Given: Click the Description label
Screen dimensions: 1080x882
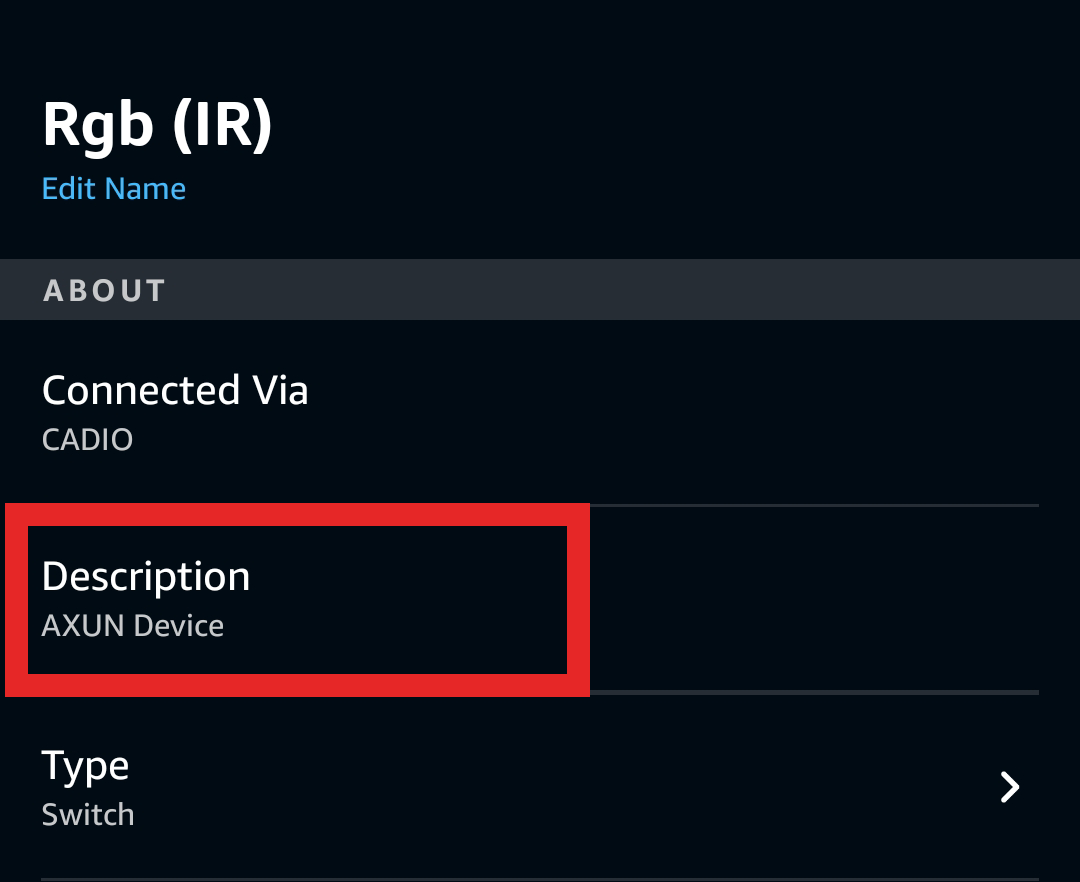Looking at the screenshot, I should click(146, 577).
